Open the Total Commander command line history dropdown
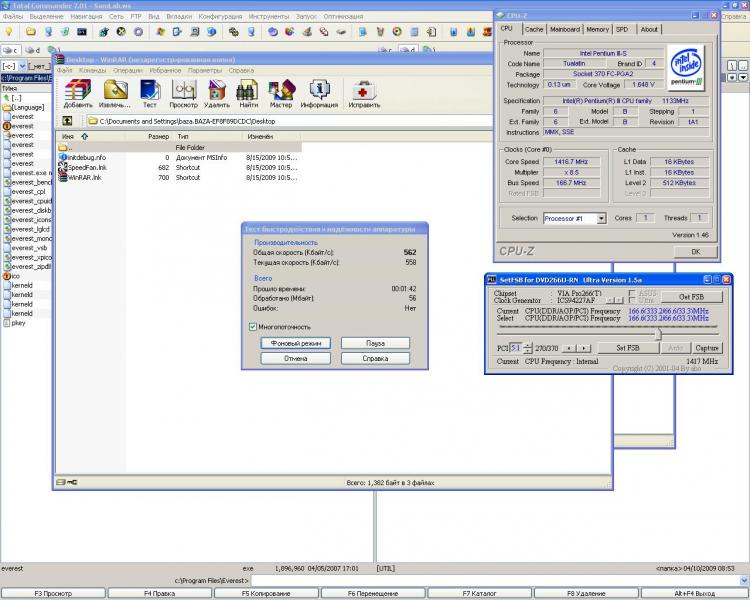Viewport: 750px width, 600px height. (x=744, y=580)
